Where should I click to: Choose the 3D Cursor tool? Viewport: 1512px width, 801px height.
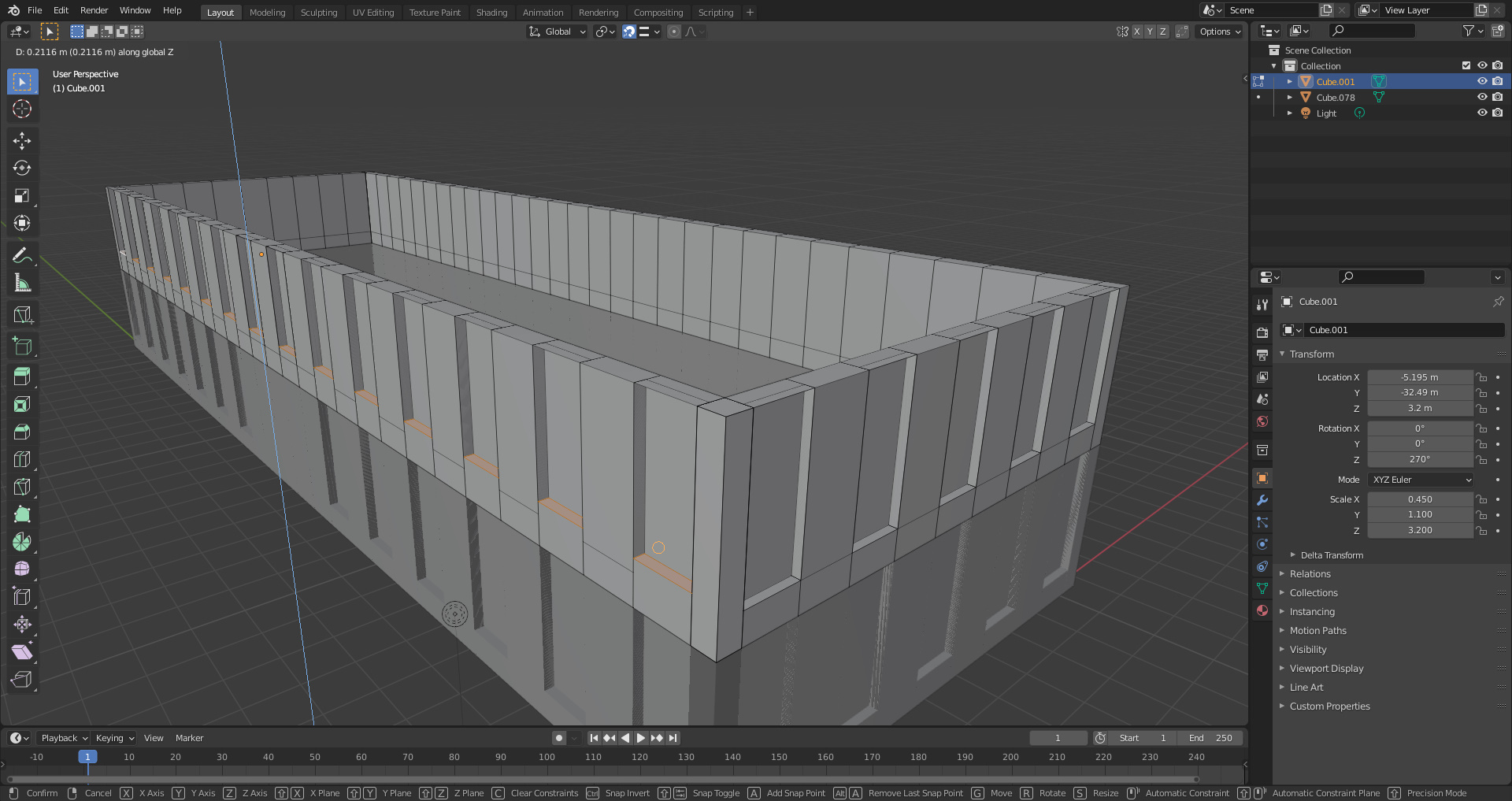(22, 109)
